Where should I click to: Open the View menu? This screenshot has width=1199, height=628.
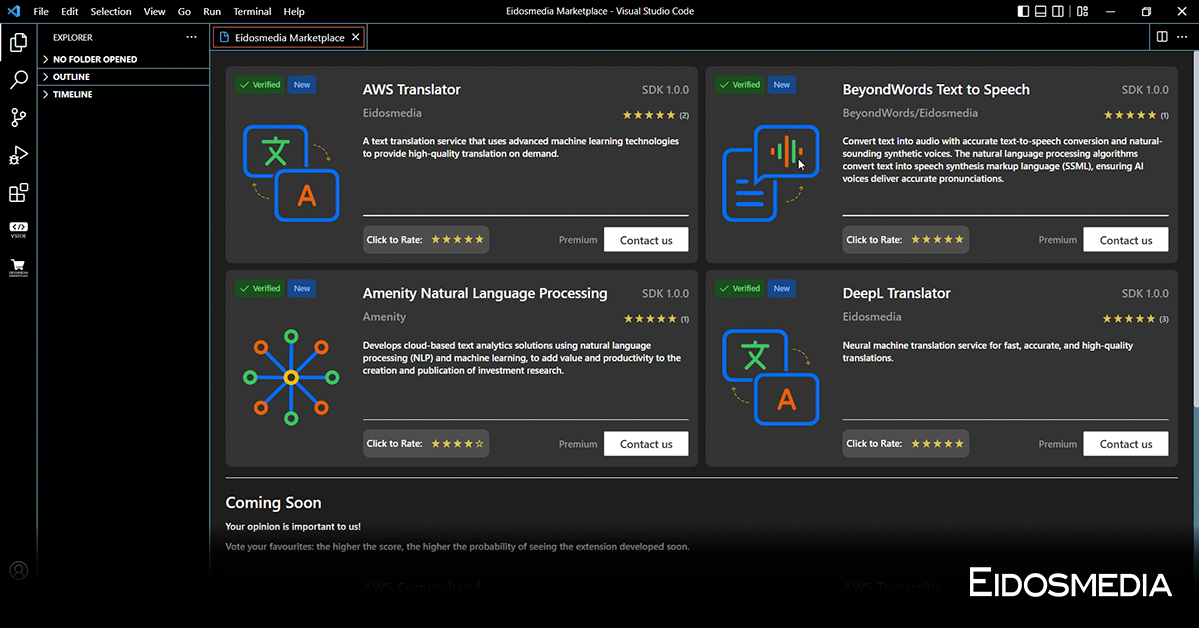(154, 11)
